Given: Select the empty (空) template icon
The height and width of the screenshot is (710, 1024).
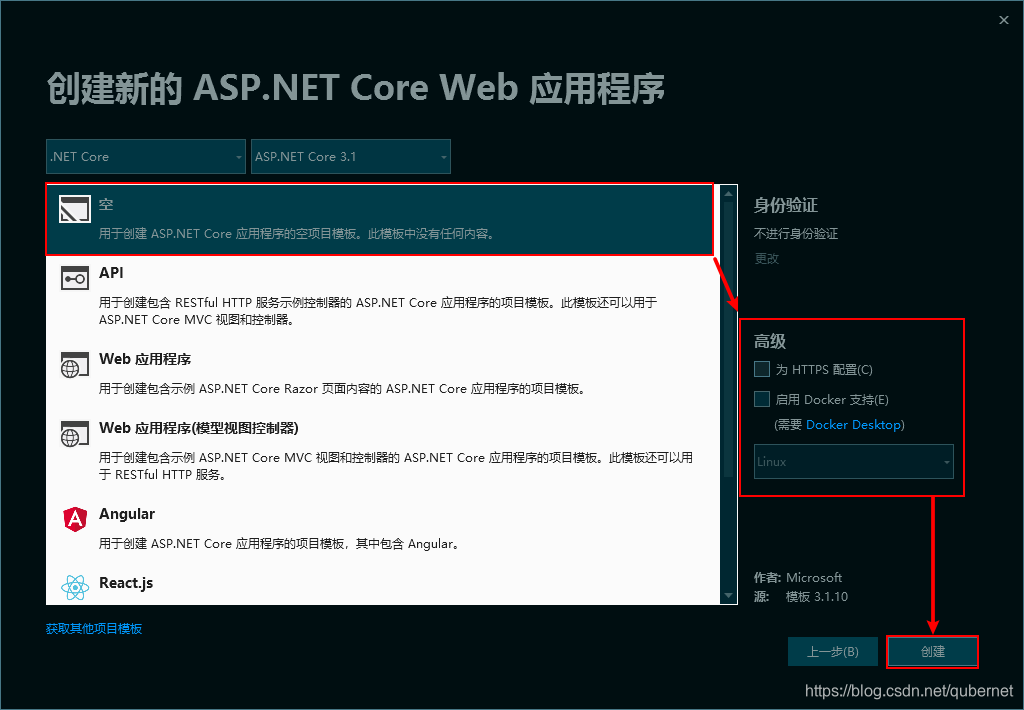Looking at the screenshot, I should click(74, 209).
